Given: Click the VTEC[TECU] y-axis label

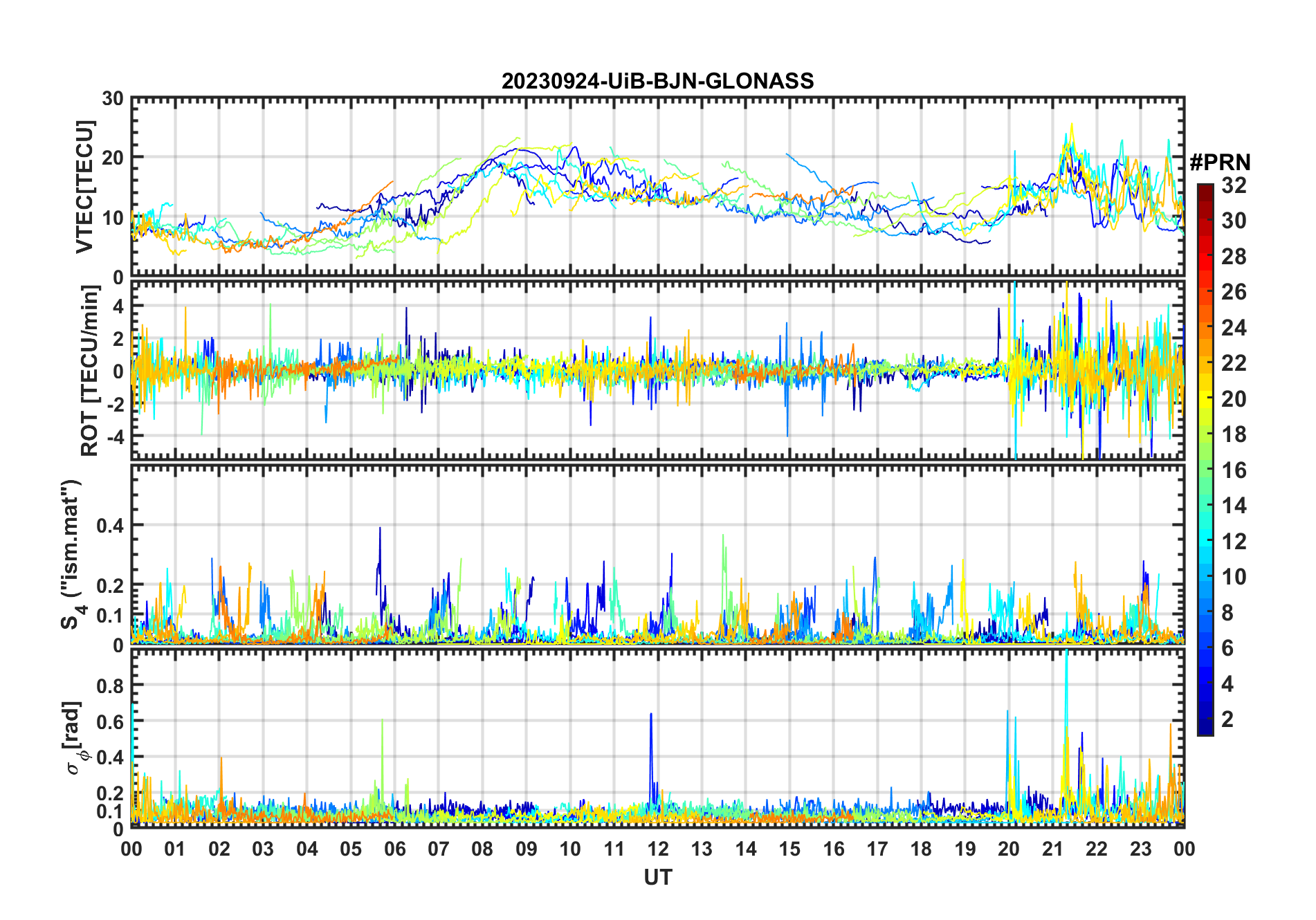Looking at the screenshot, I should (84, 187).
